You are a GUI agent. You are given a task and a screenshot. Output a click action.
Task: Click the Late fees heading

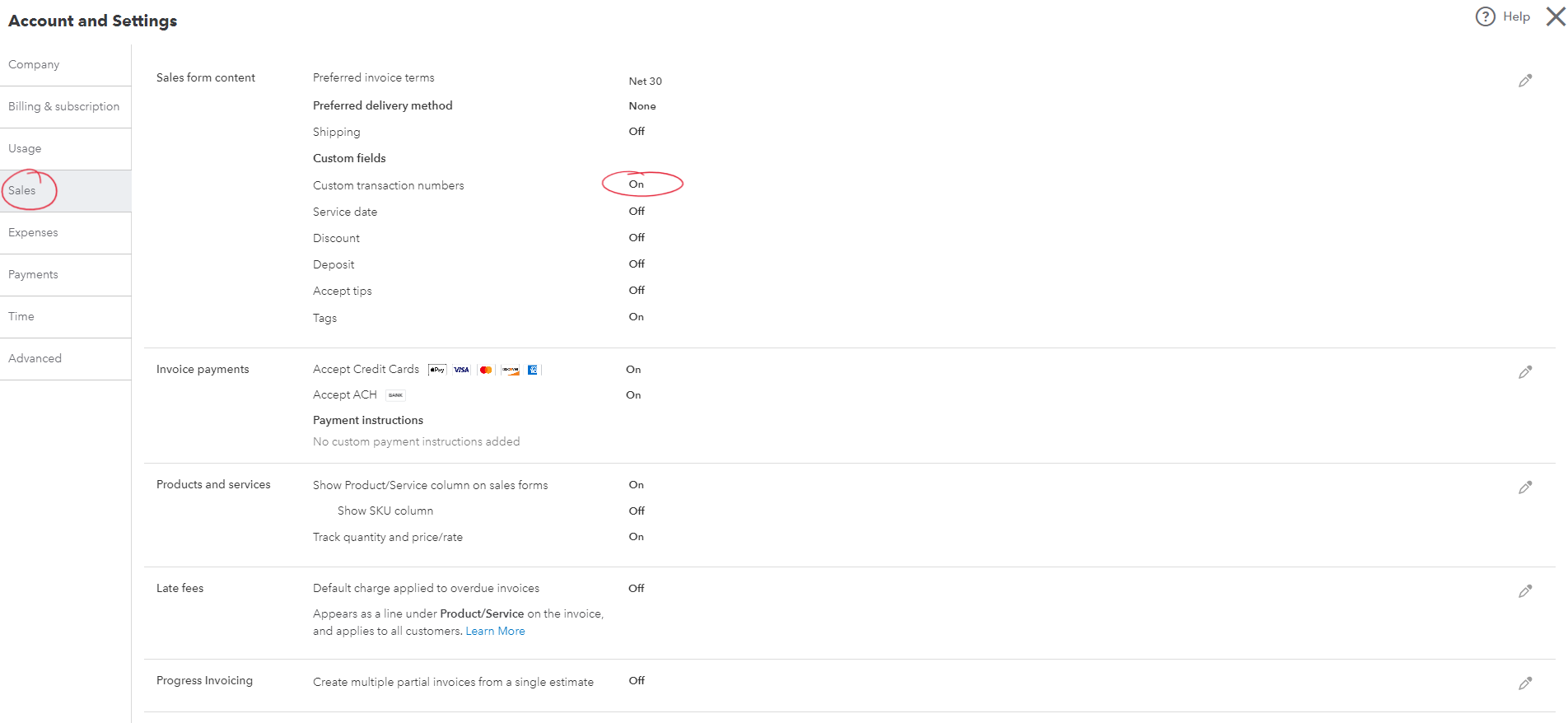pyautogui.click(x=180, y=589)
